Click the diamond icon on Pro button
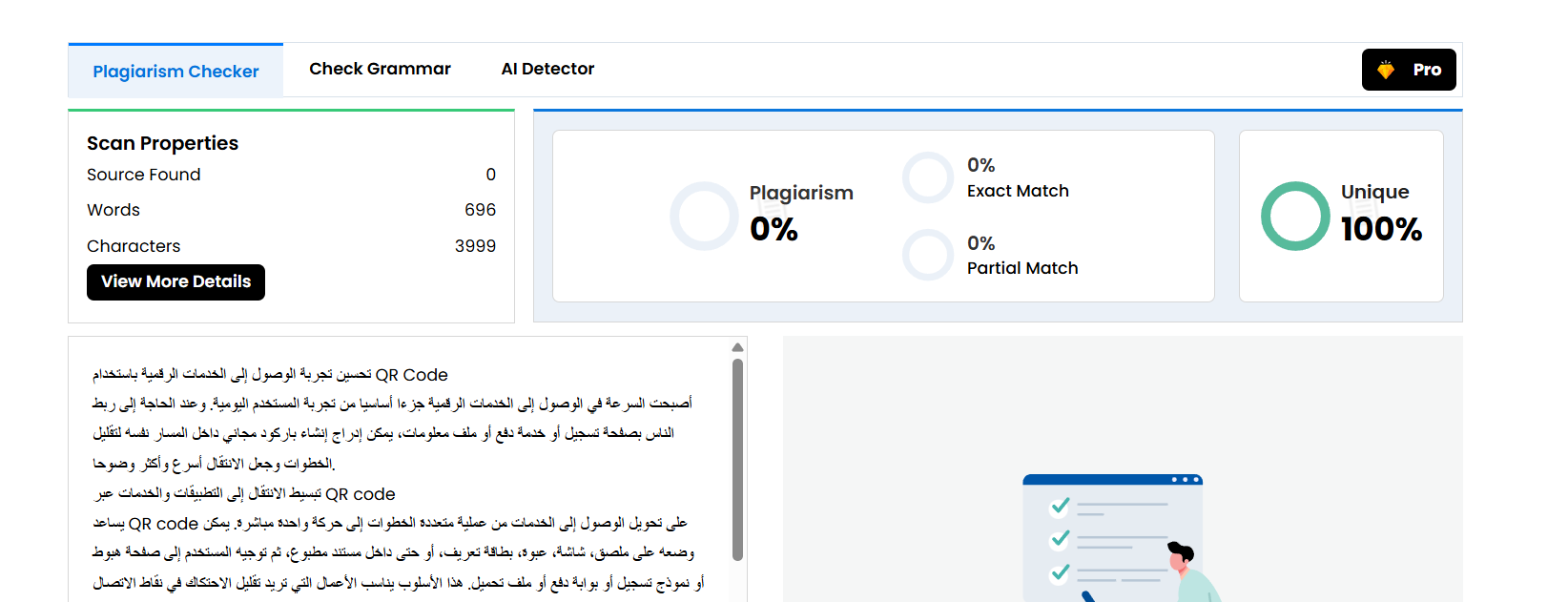 pyautogui.click(x=1386, y=70)
